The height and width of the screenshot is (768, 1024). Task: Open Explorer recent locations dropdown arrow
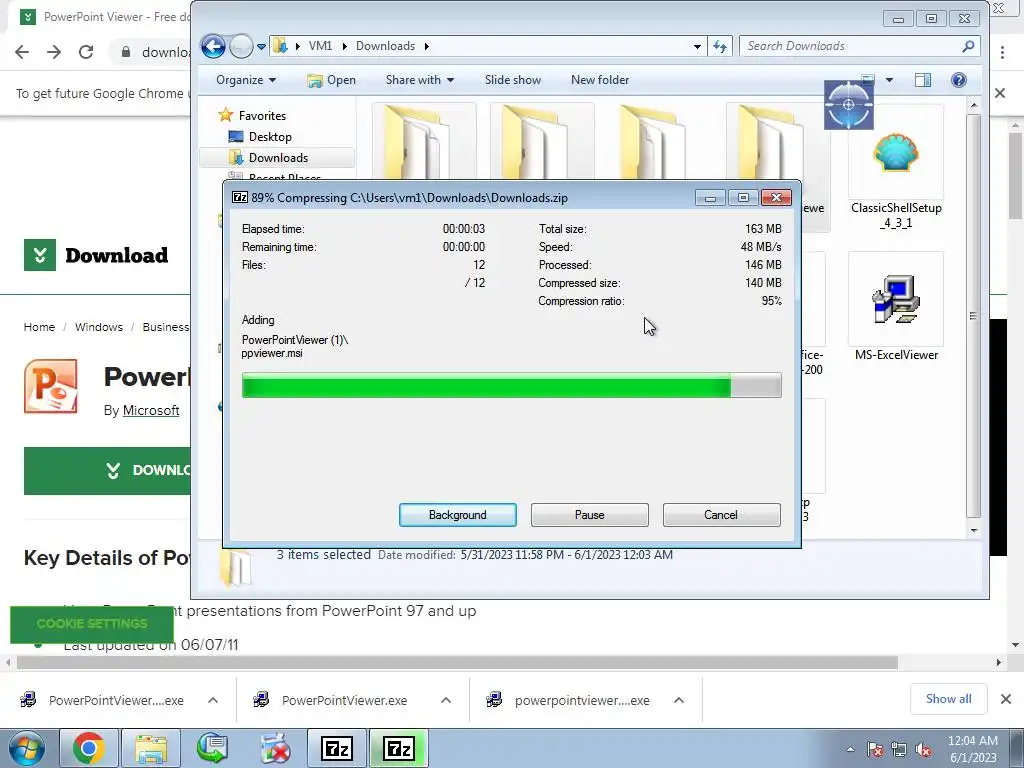pos(261,46)
